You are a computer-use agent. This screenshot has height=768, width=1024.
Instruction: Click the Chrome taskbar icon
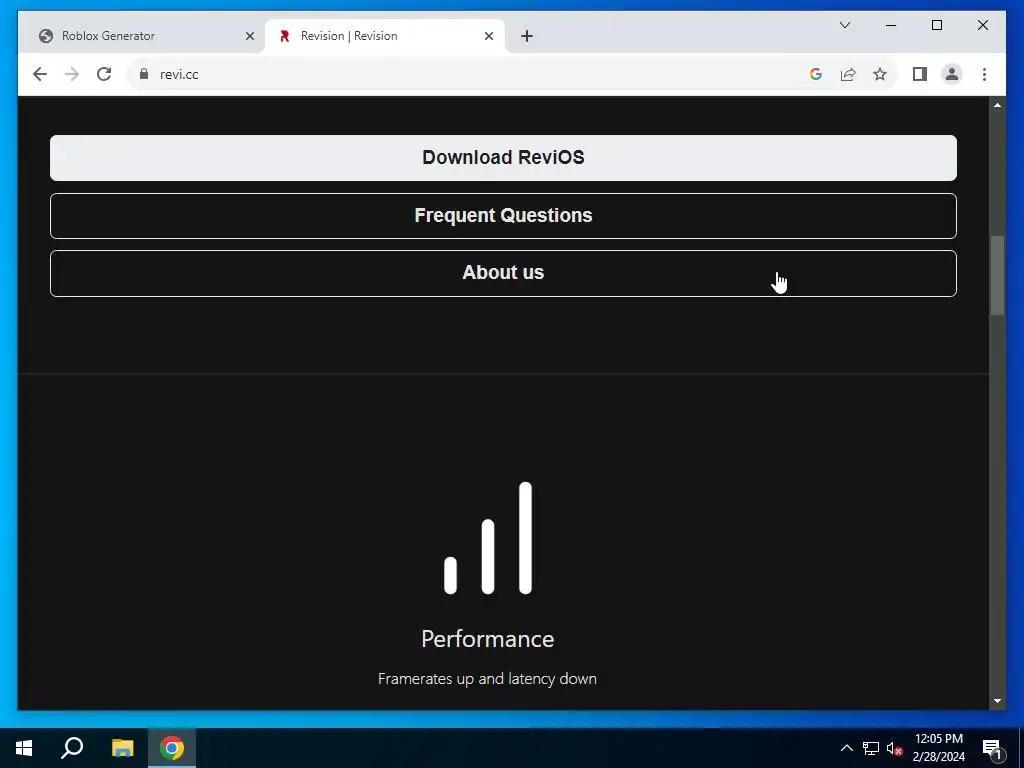tap(172, 748)
